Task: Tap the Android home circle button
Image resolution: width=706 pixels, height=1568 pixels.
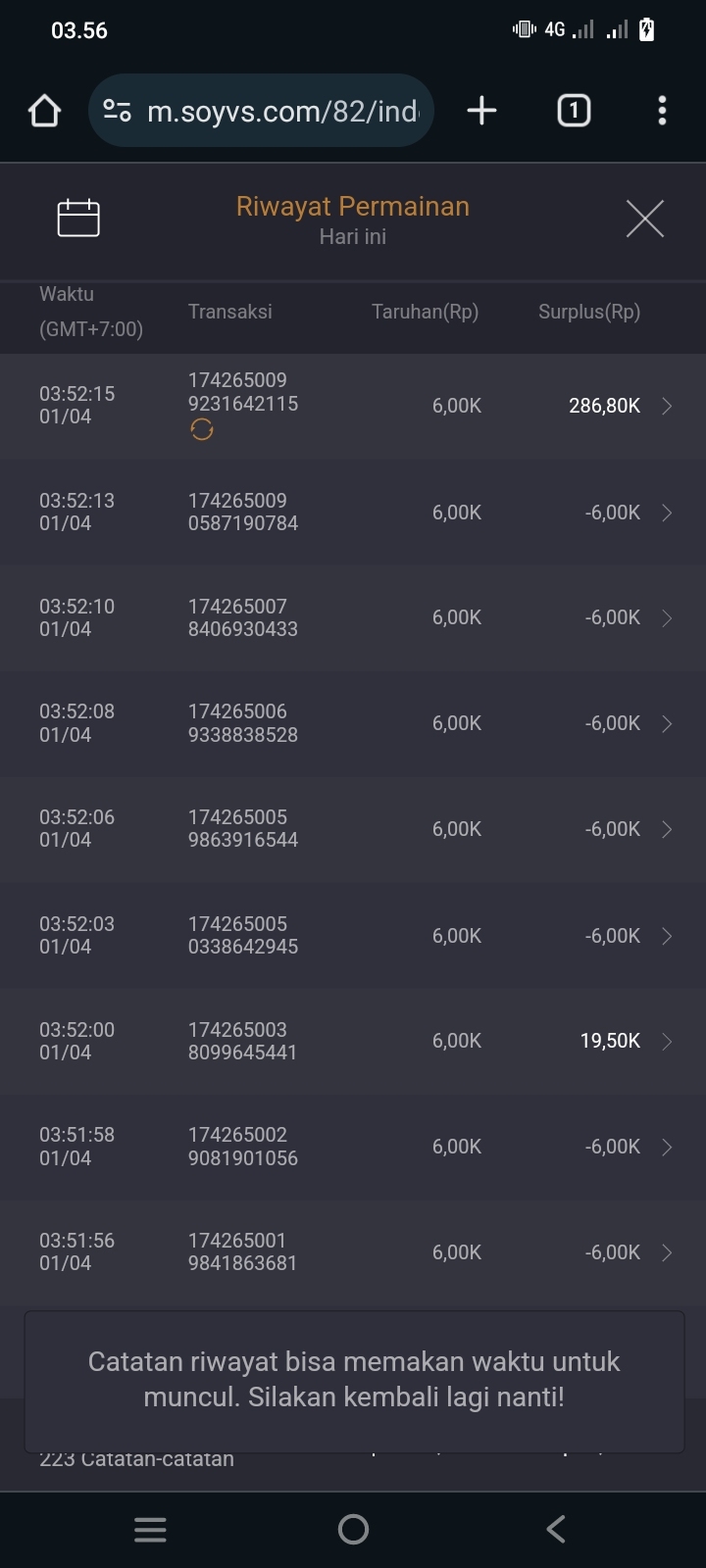Action: tap(353, 1530)
